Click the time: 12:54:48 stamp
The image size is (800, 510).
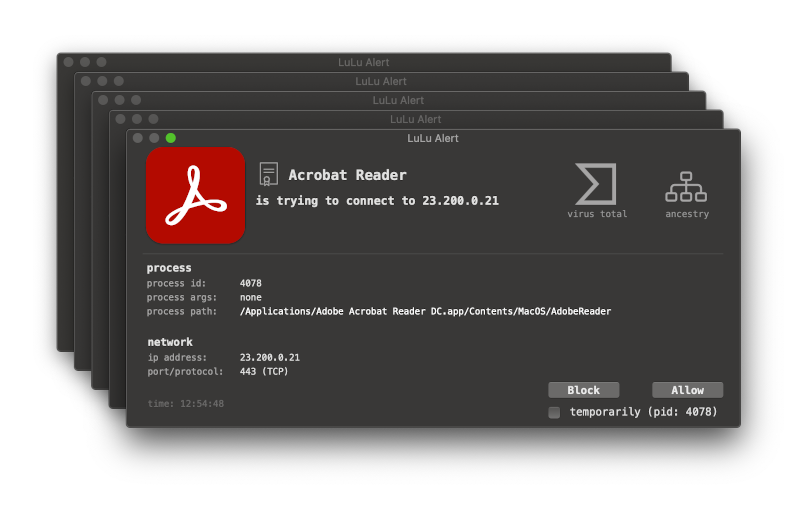coord(186,403)
